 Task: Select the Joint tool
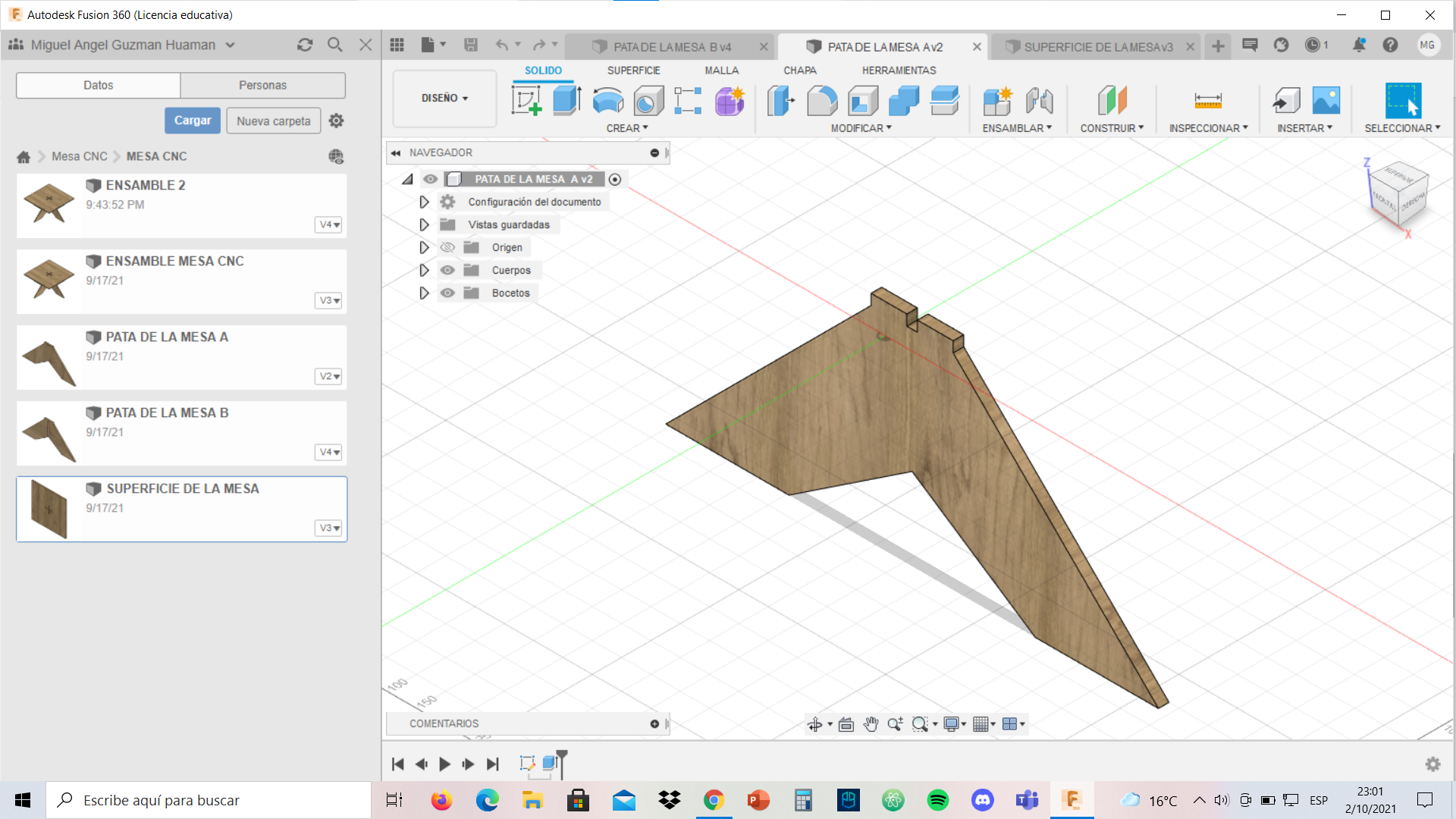point(1039,100)
